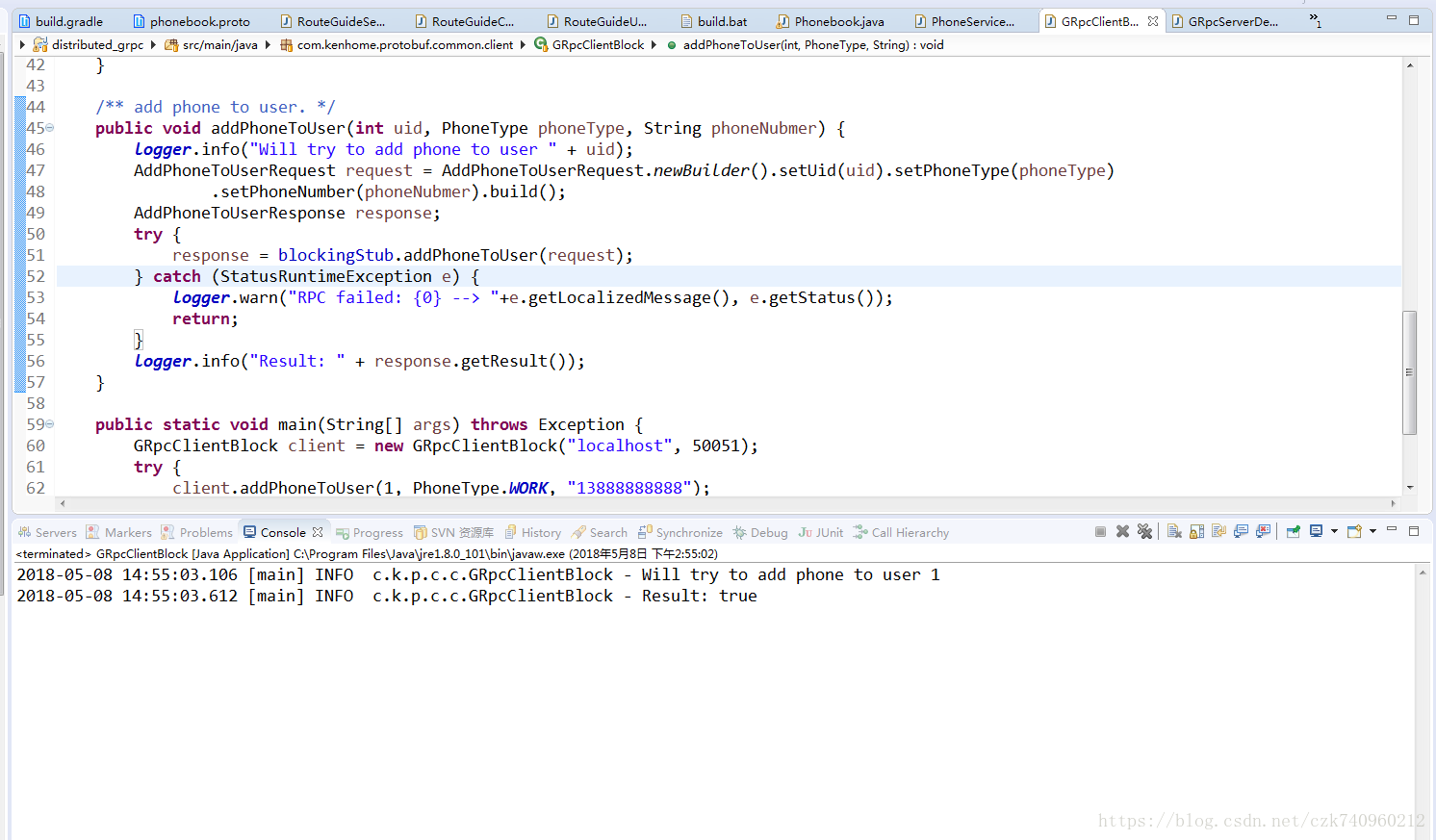Screen dimensions: 1436x840
Task: Expand breadcrumb arrow before src/main/java
Action: pos(153,44)
